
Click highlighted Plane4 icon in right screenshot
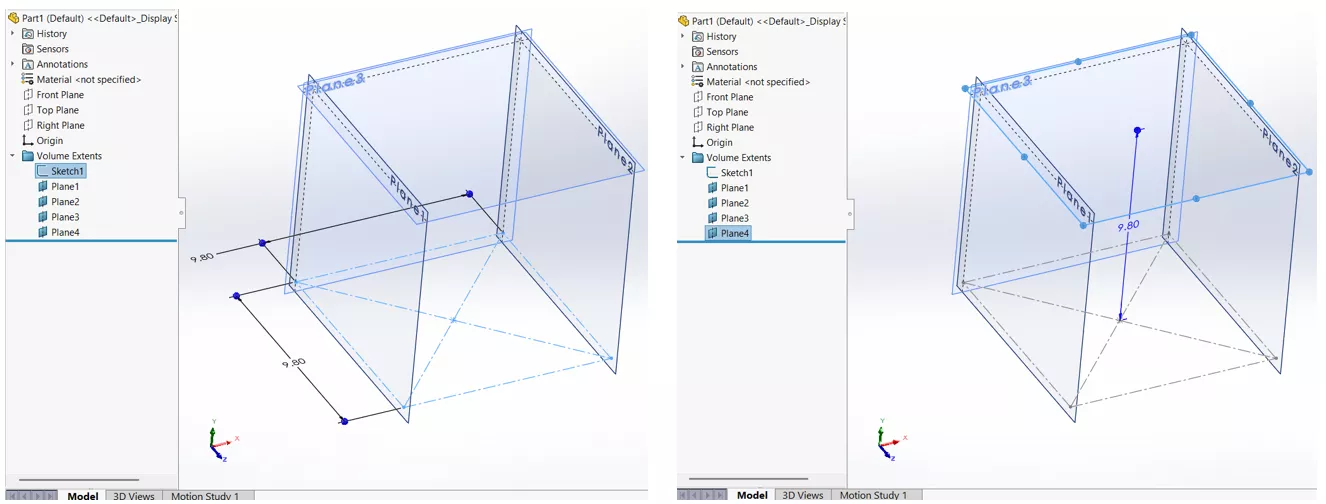(712, 233)
